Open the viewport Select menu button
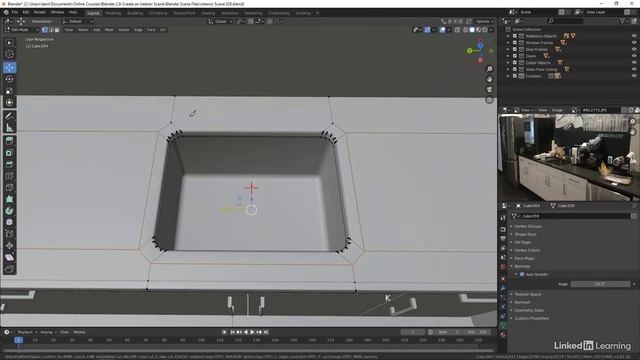The height and width of the screenshot is (360, 640). click(83, 30)
